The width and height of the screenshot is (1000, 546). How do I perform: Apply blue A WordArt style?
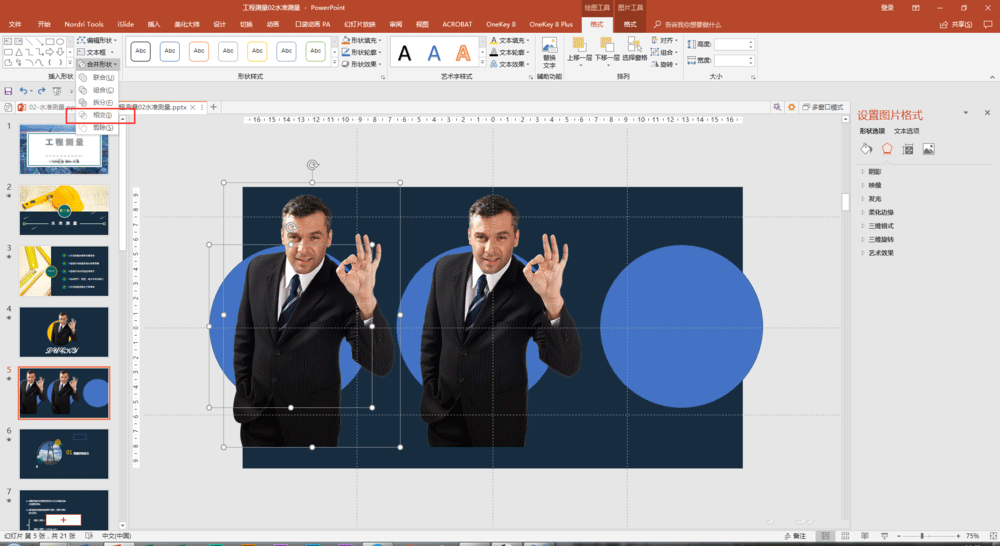click(x=434, y=53)
